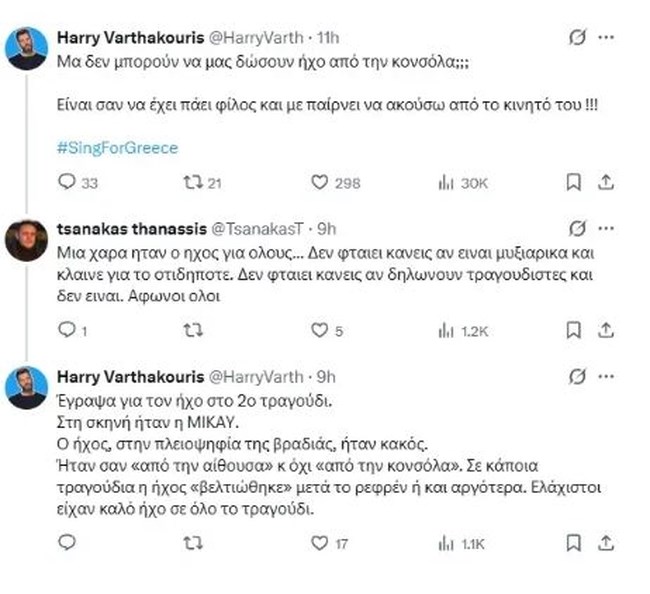Open tsanakas thanassis profile picture
Image resolution: width=650 pixels, height=594 pixels.
(x=27, y=240)
